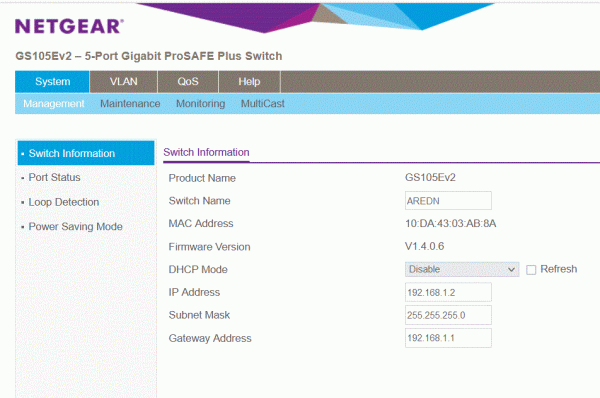Open the Help tab

[x=249, y=82]
